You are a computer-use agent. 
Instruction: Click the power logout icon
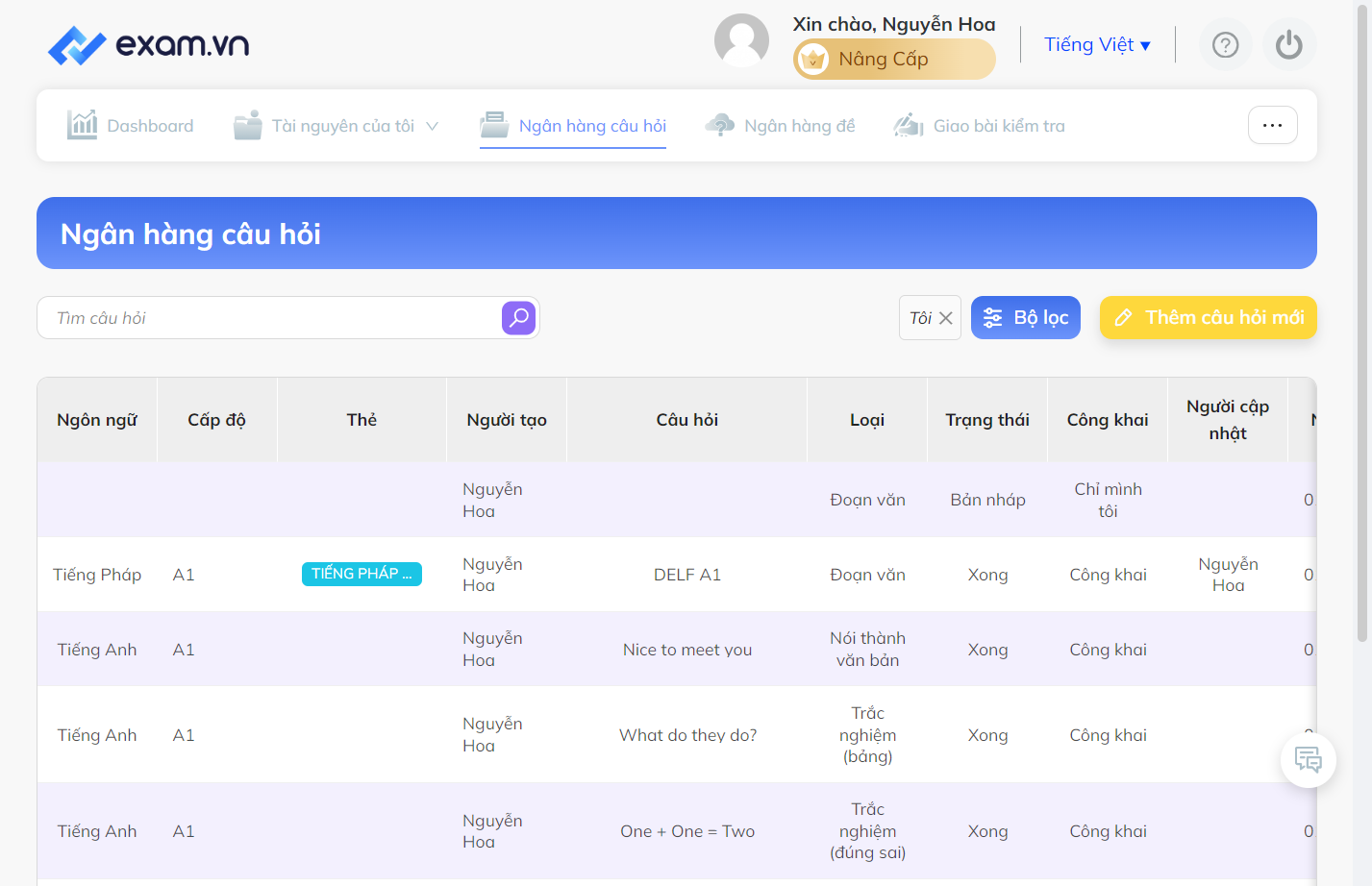point(1288,44)
